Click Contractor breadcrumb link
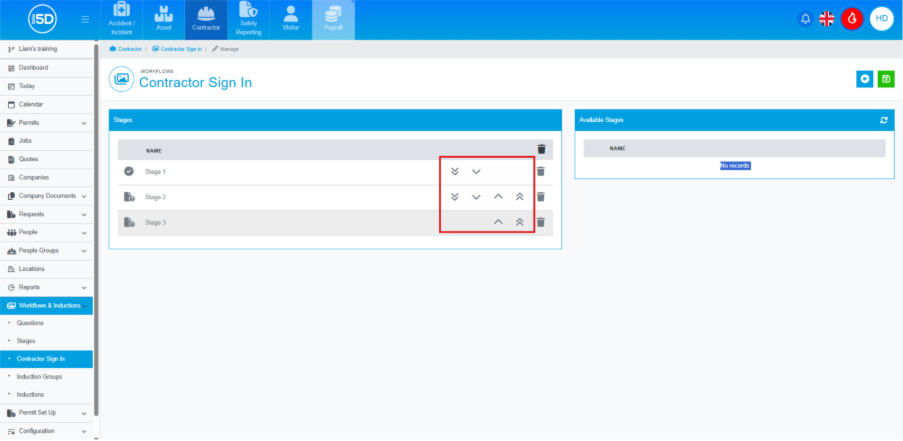This screenshot has width=903, height=441. [x=126, y=49]
